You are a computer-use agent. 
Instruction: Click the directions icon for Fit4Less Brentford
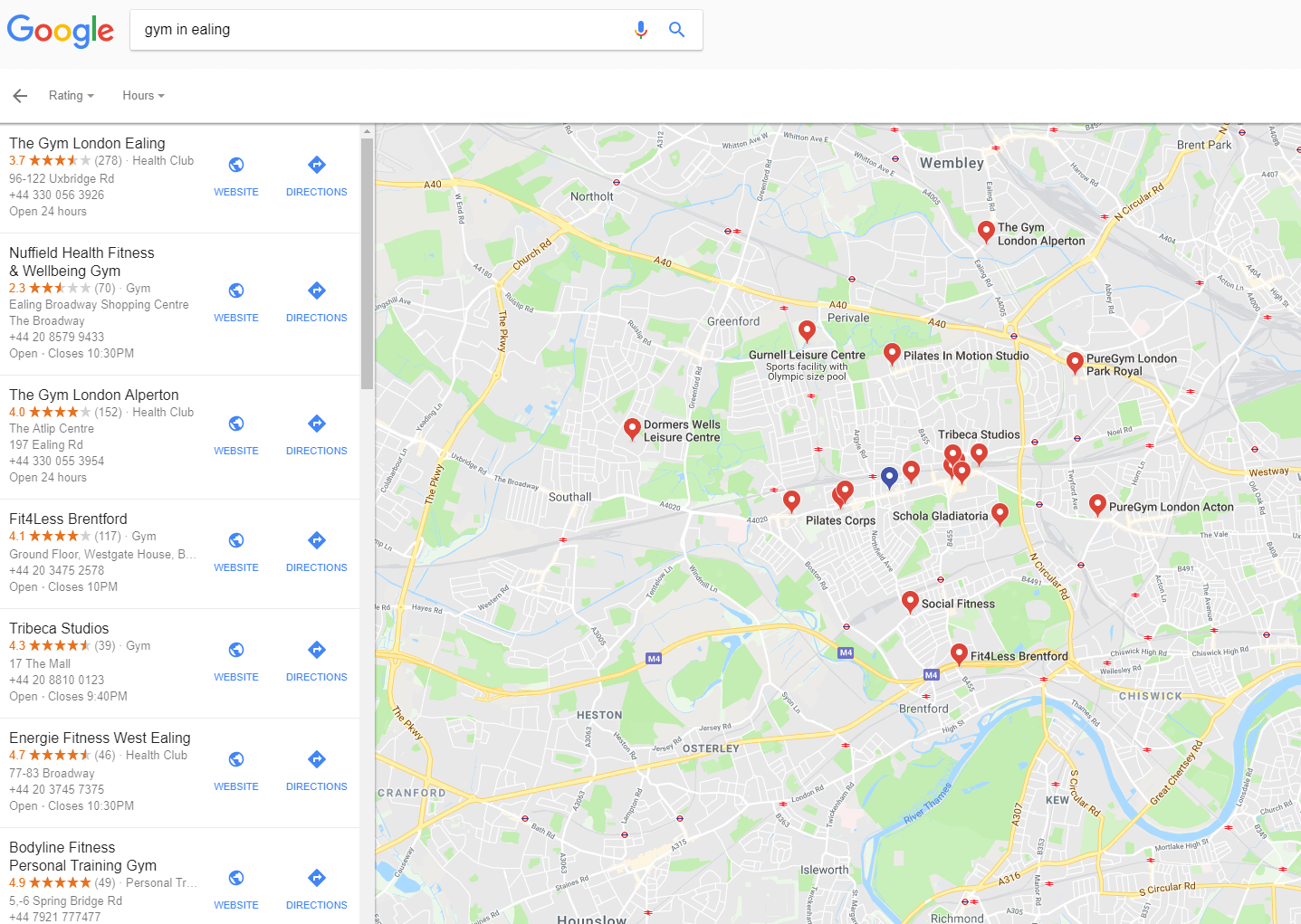pyautogui.click(x=316, y=540)
